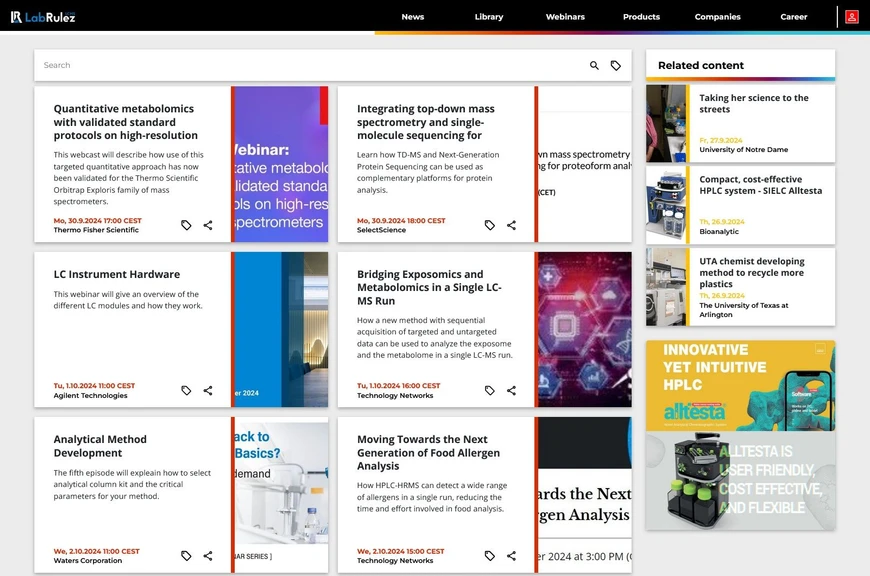Viewport: 870px width, 576px height.
Task: Open the News menu
Action: 413,17
